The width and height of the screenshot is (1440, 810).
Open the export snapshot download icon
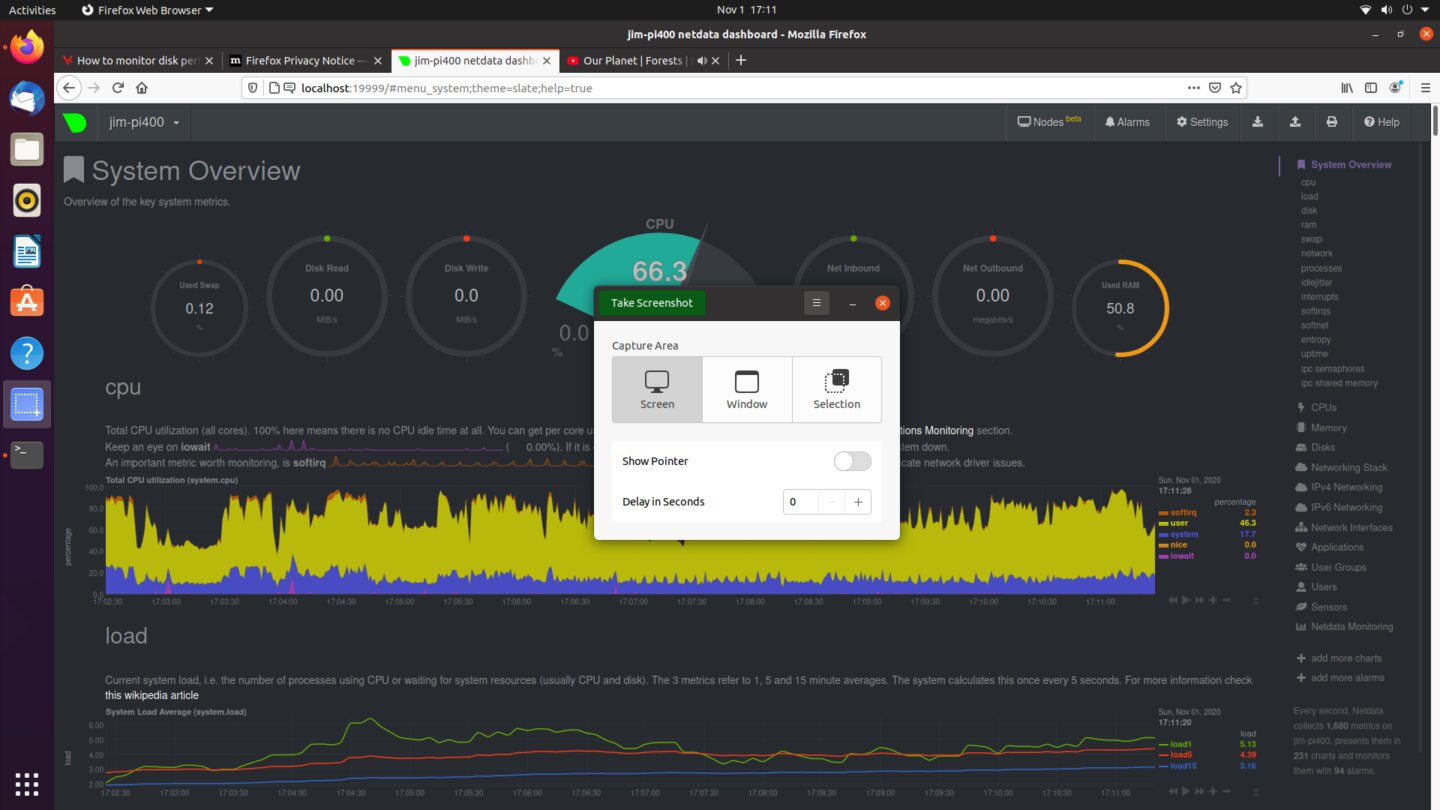[1257, 122]
